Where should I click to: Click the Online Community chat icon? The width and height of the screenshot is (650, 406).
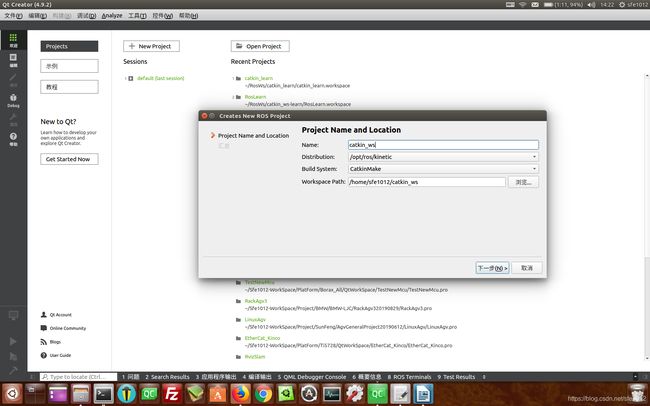click(44, 328)
